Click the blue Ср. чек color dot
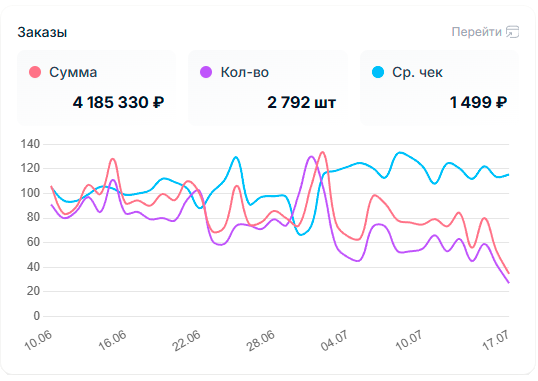This screenshot has height=381, width=538. (x=378, y=72)
